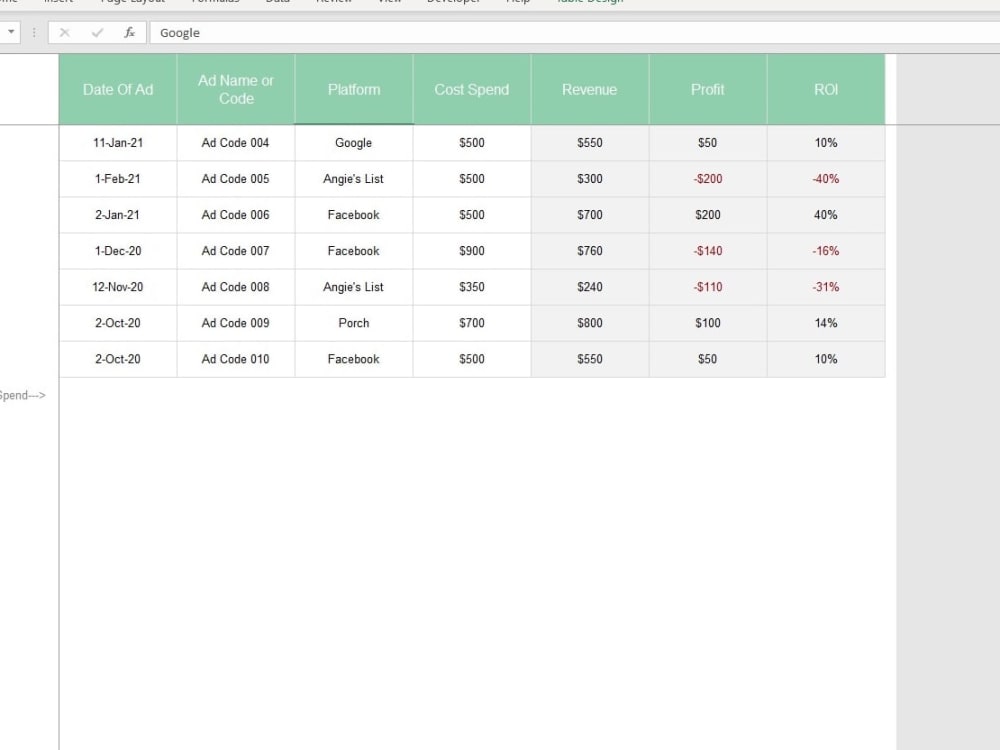Select the -40% ROI cell

pos(826,179)
